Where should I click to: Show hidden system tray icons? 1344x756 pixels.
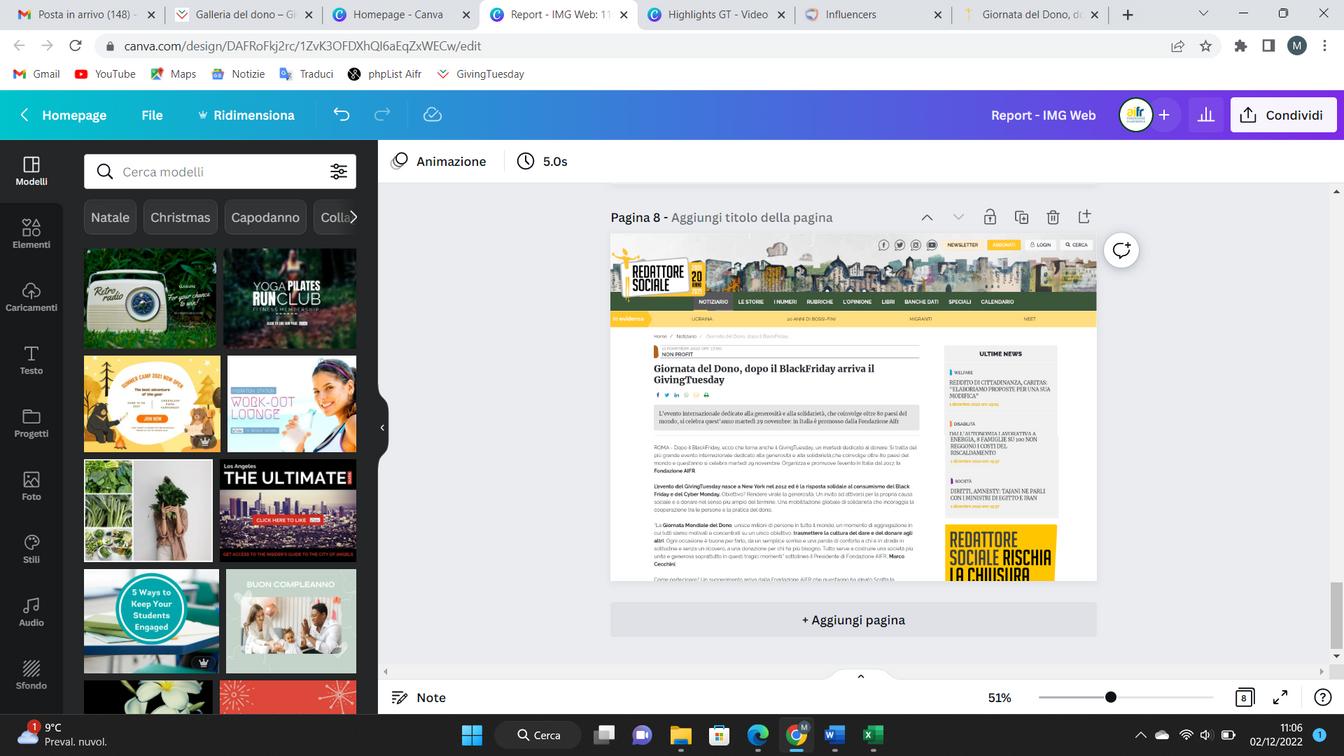pos(1139,735)
